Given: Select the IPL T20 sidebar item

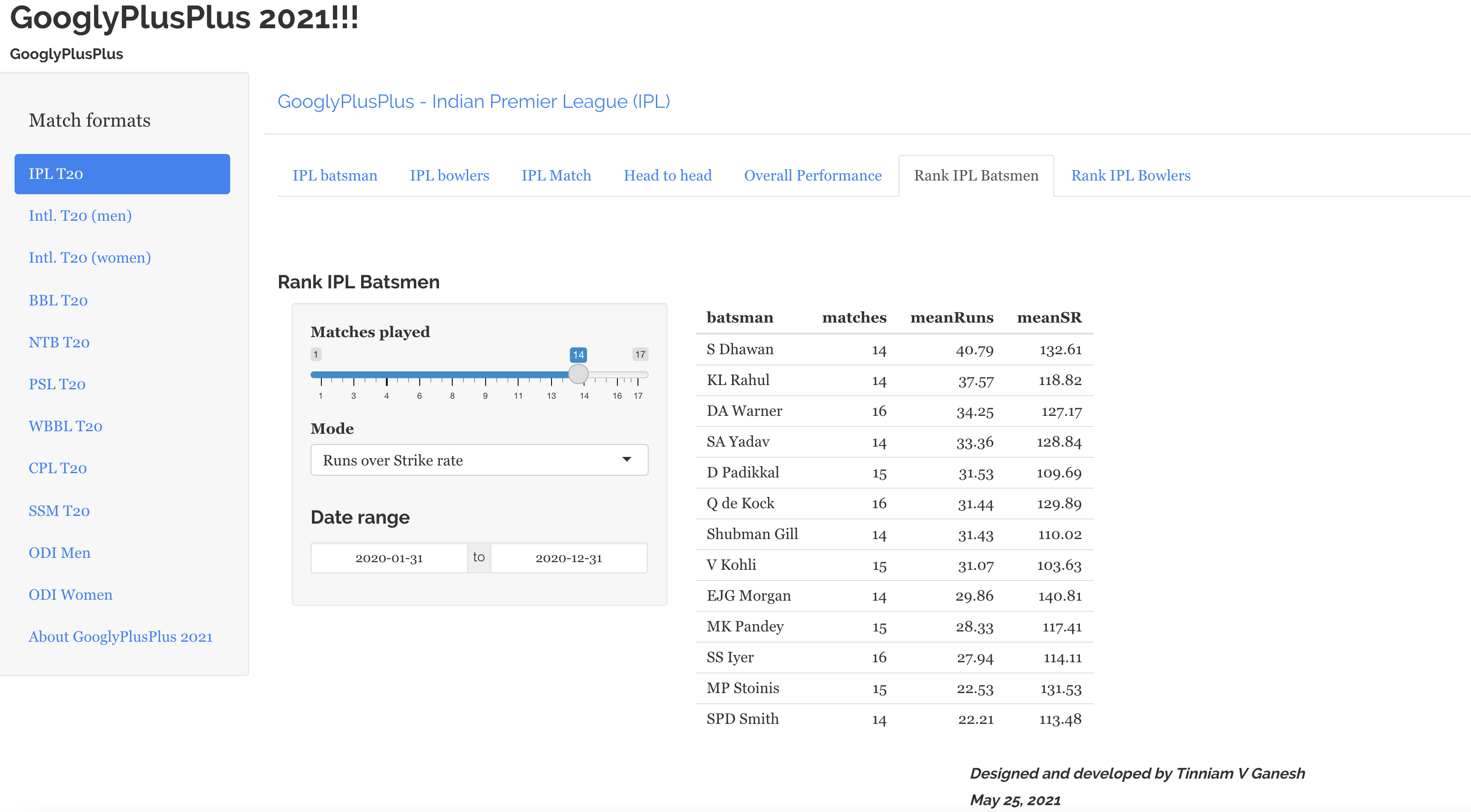Looking at the screenshot, I should [x=122, y=174].
